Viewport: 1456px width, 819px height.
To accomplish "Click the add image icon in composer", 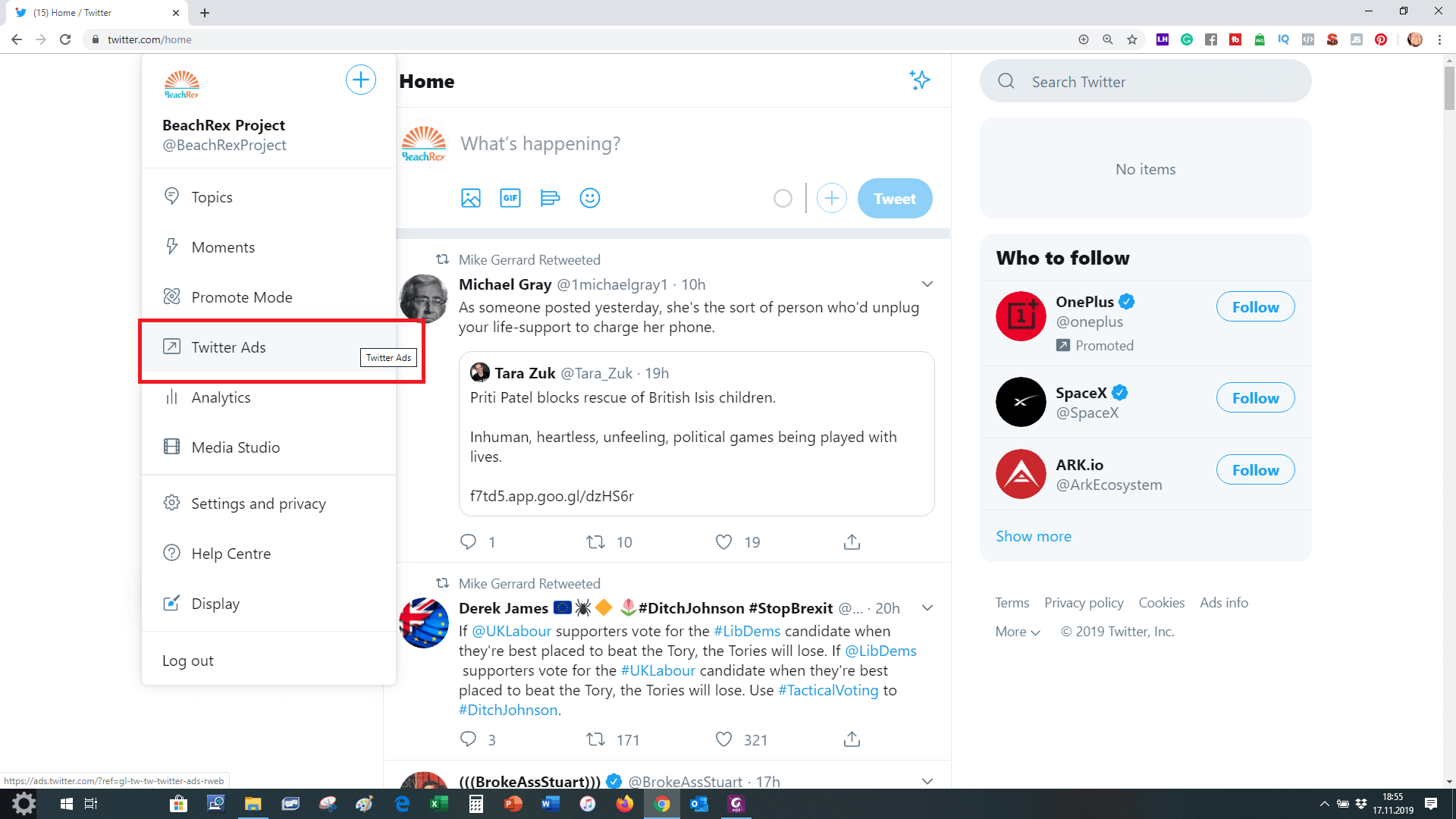I will 470,199.
